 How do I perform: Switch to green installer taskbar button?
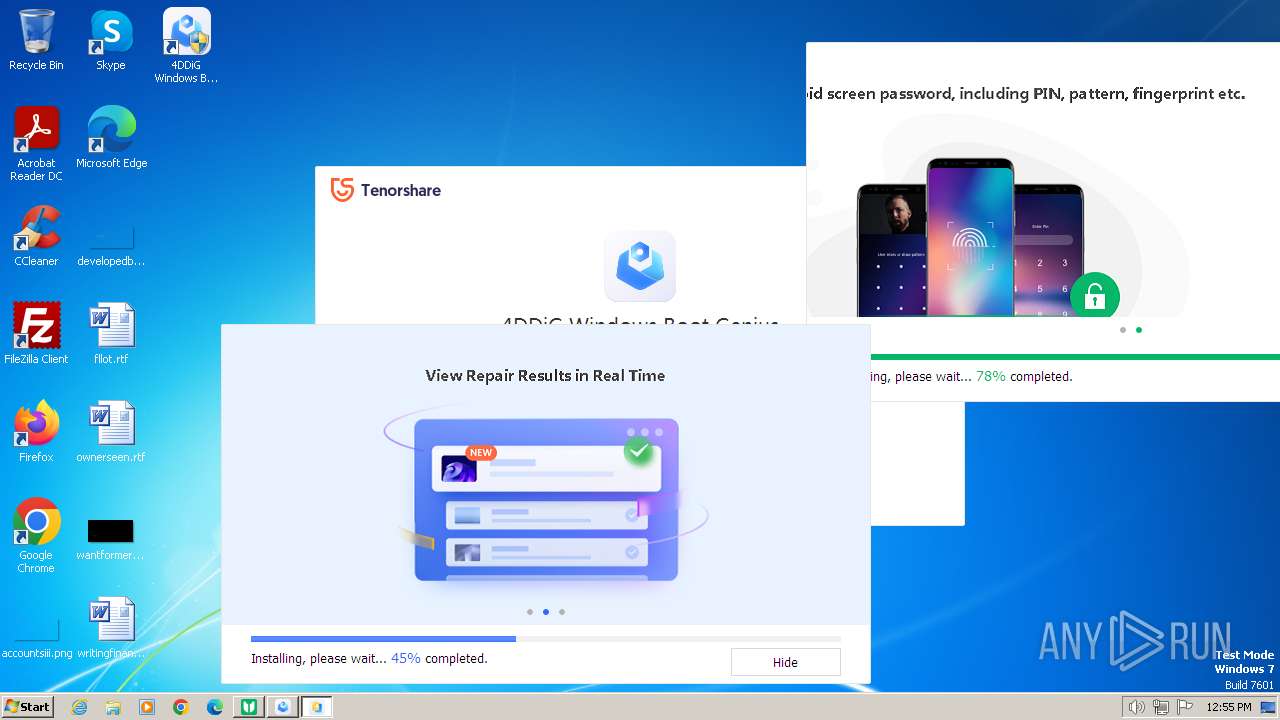coord(249,707)
